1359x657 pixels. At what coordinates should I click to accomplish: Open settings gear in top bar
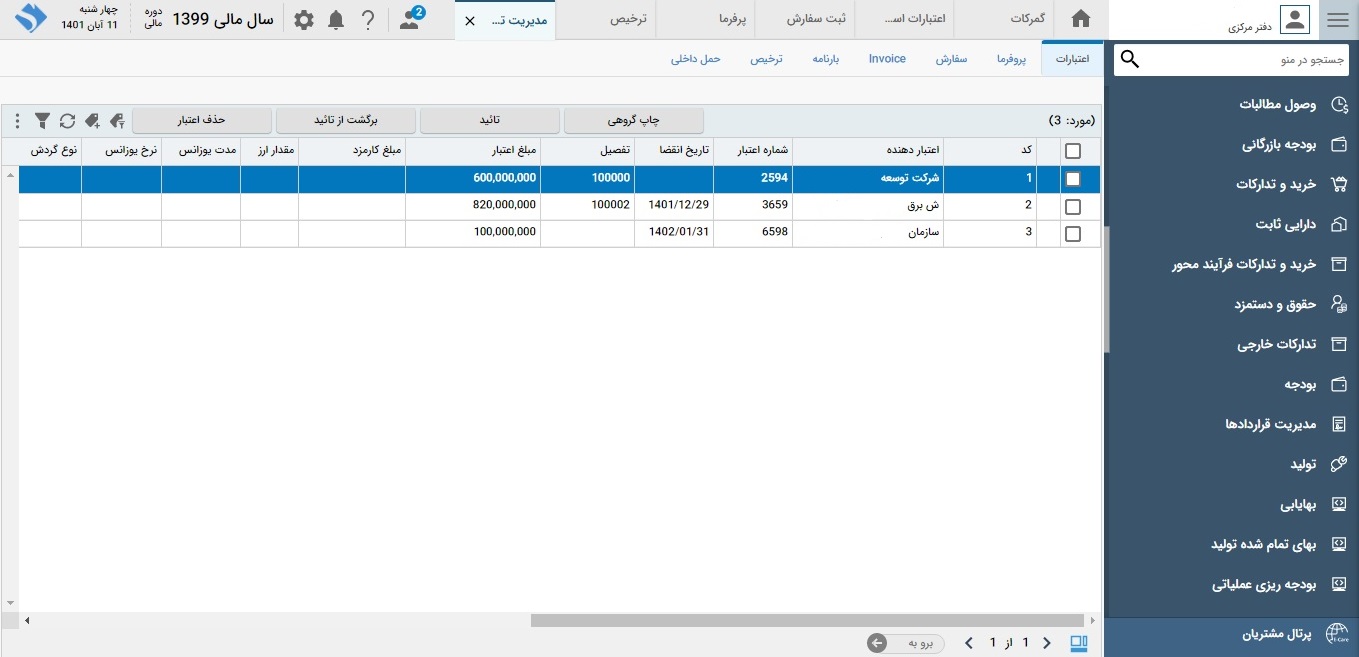click(x=304, y=20)
